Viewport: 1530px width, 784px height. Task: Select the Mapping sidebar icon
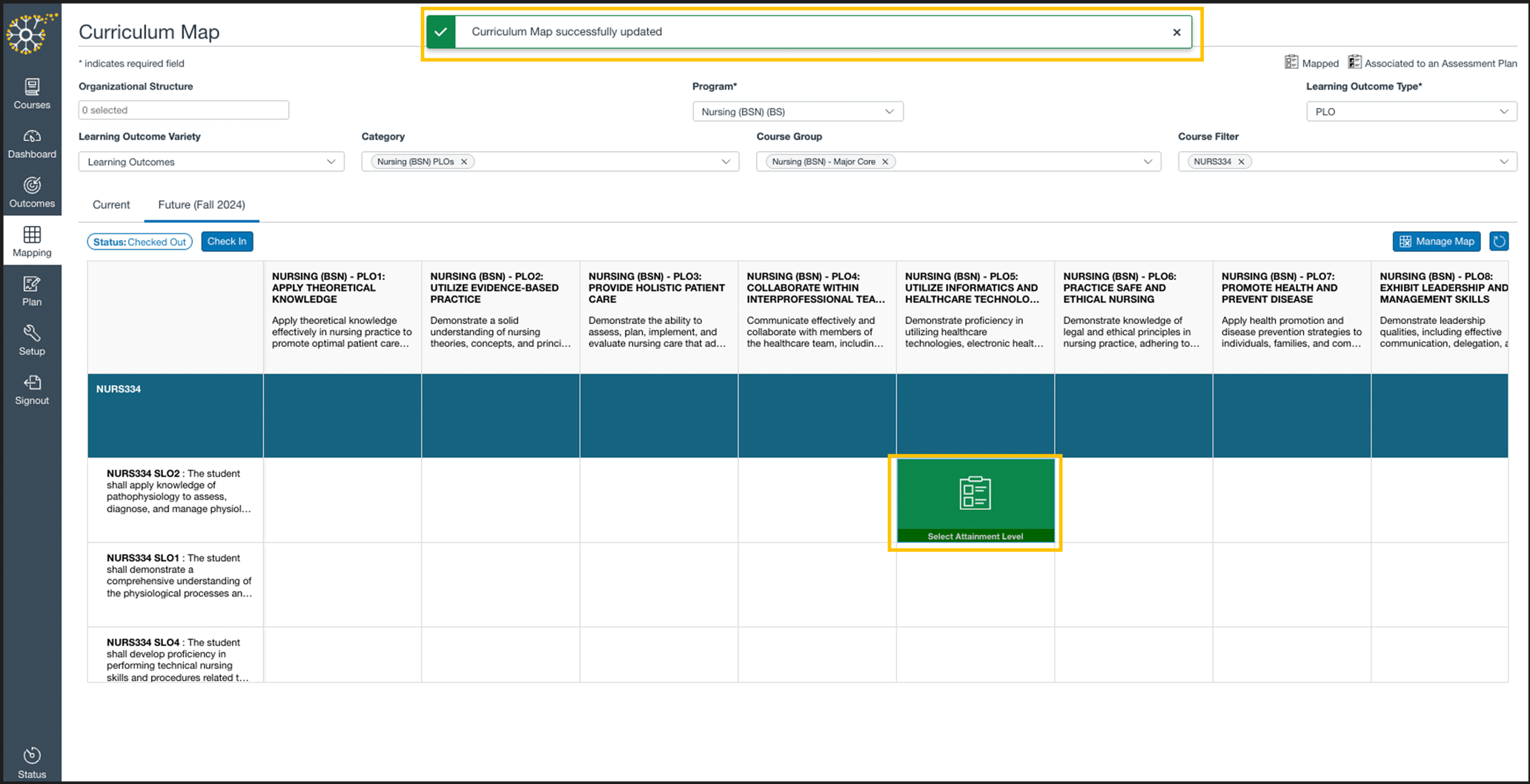[x=32, y=241]
